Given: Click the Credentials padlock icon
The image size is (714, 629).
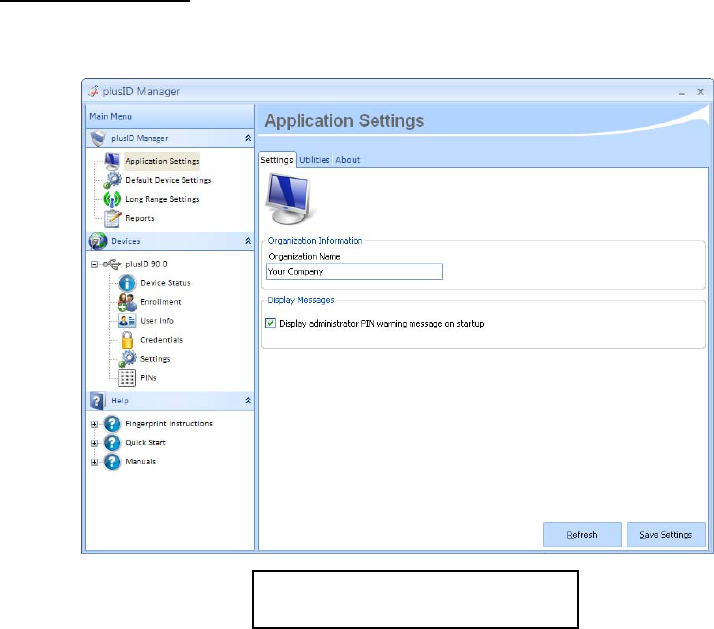Looking at the screenshot, I should coord(127,340).
